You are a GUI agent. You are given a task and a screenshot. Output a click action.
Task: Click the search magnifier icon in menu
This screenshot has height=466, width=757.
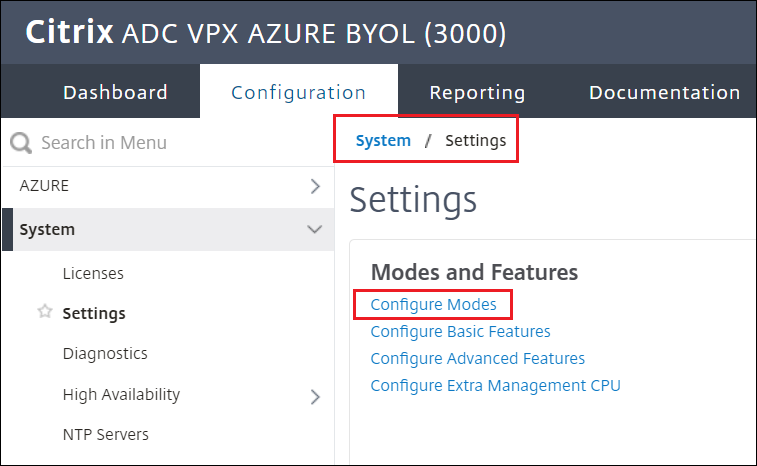coord(21,143)
